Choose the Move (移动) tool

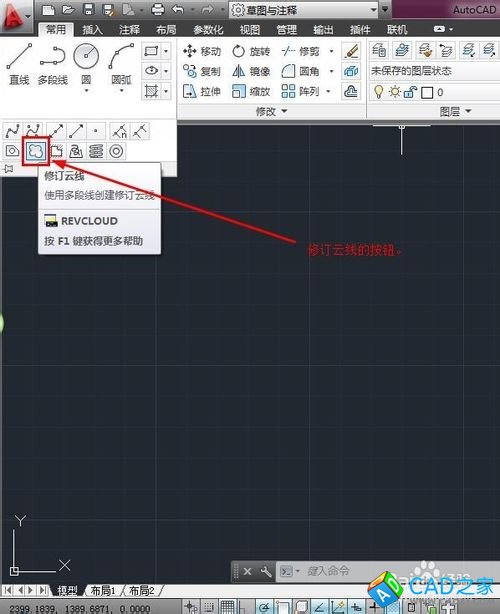pos(202,51)
